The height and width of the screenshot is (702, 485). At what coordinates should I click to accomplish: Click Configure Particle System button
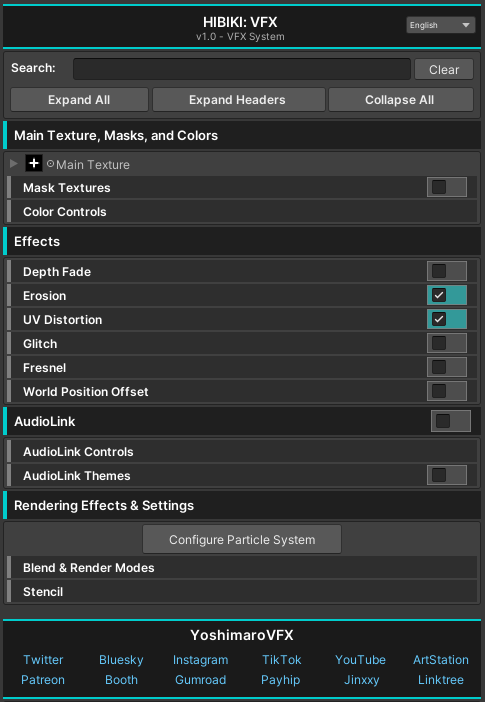pos(242,539)
